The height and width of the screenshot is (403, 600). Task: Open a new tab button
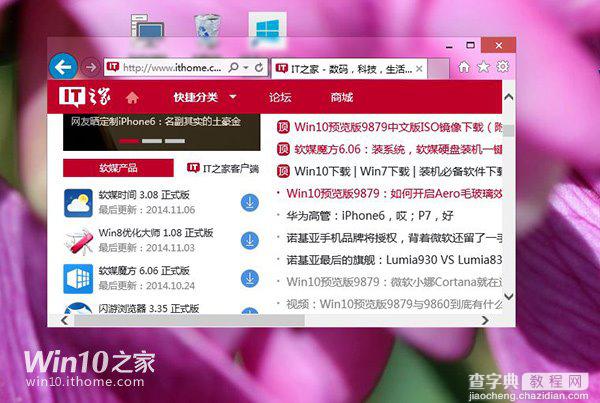[x=438, y=69]
